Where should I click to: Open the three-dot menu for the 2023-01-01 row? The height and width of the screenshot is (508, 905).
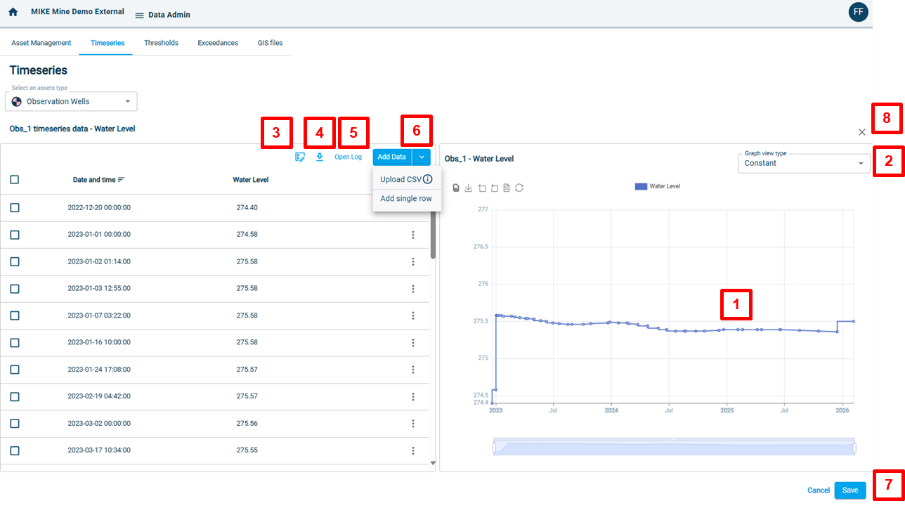[413, 235]
